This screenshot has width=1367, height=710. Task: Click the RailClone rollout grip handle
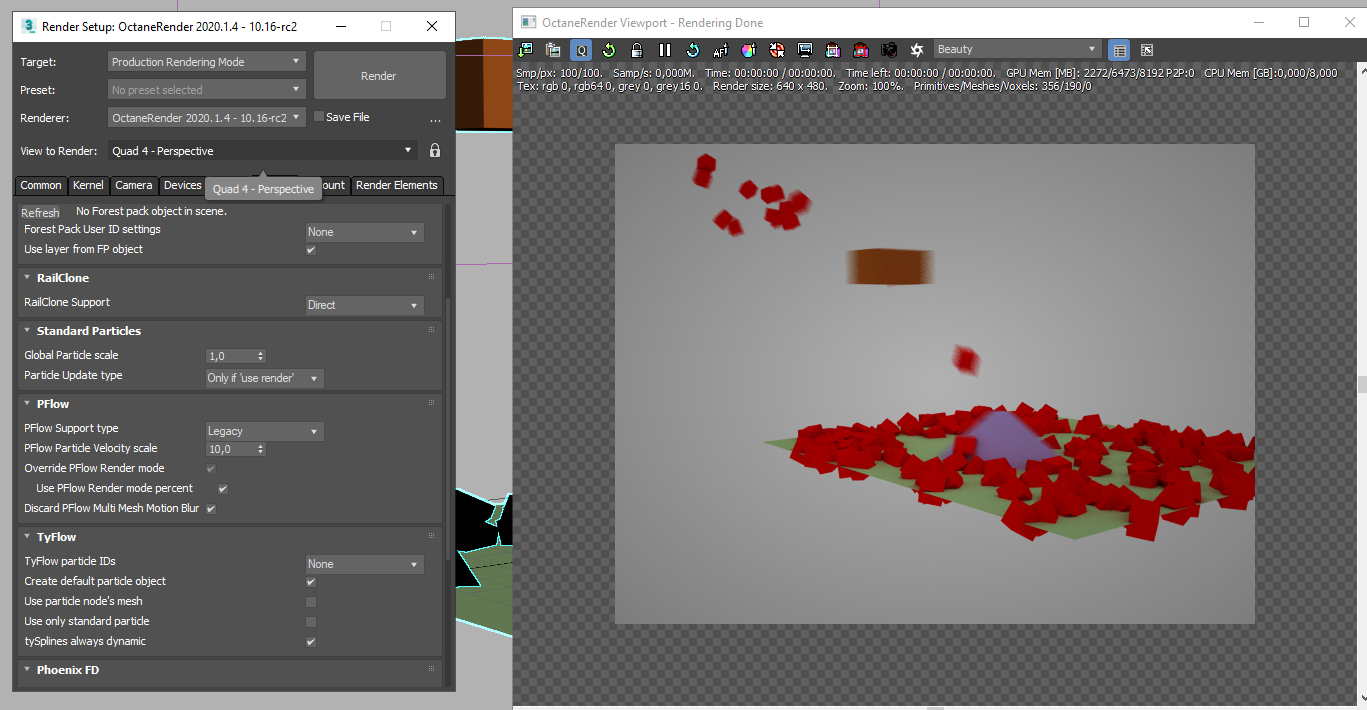431,278
